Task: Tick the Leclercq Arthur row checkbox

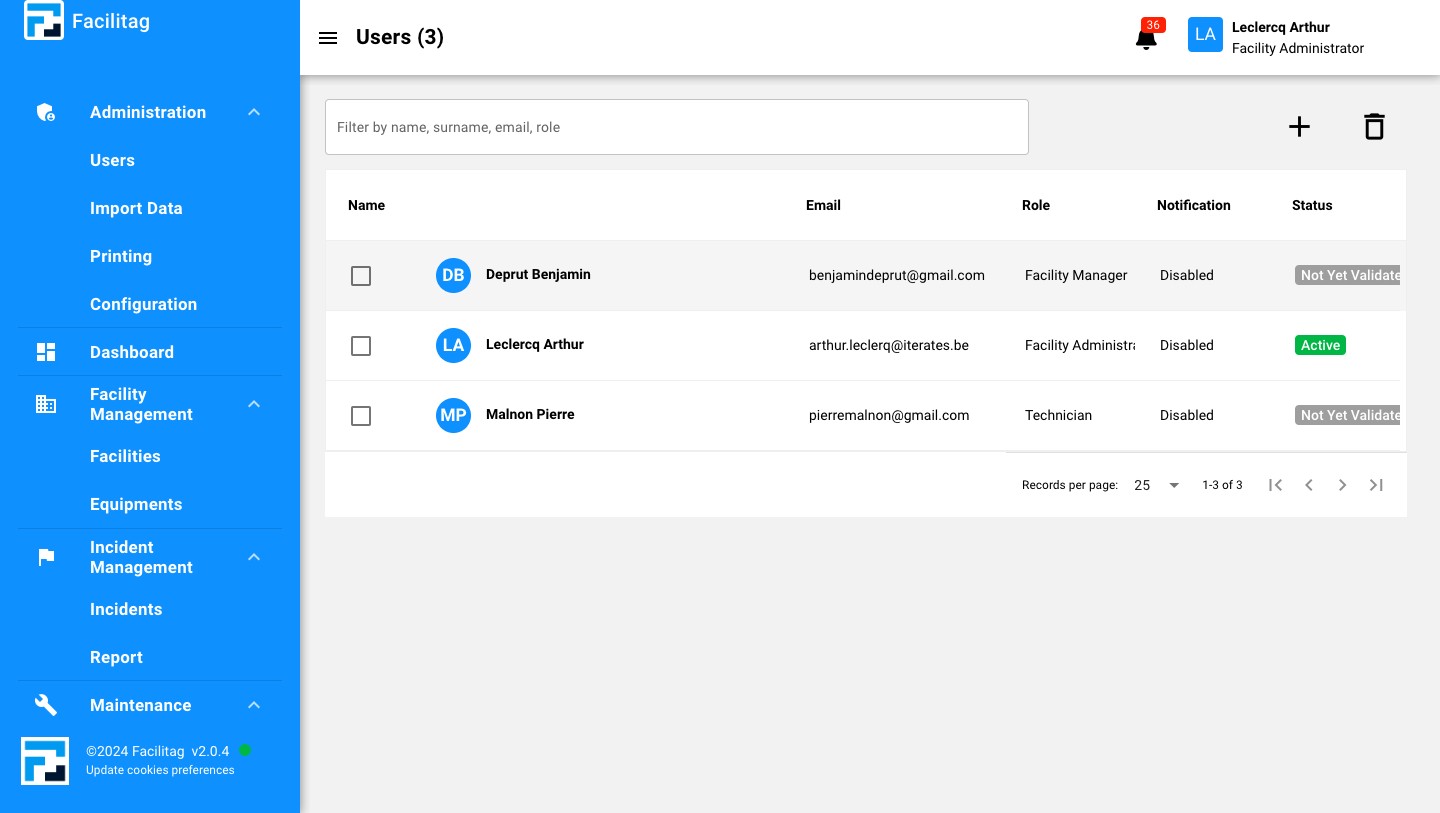Action: (x=361, y=346)
